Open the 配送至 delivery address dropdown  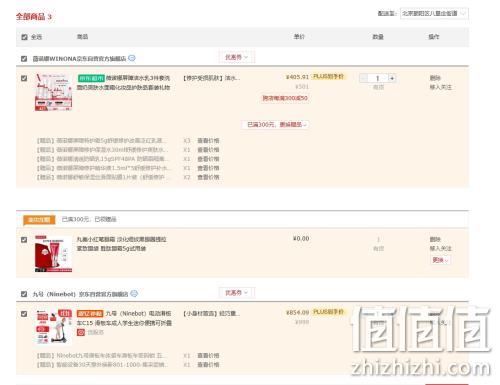click(434, 13)
